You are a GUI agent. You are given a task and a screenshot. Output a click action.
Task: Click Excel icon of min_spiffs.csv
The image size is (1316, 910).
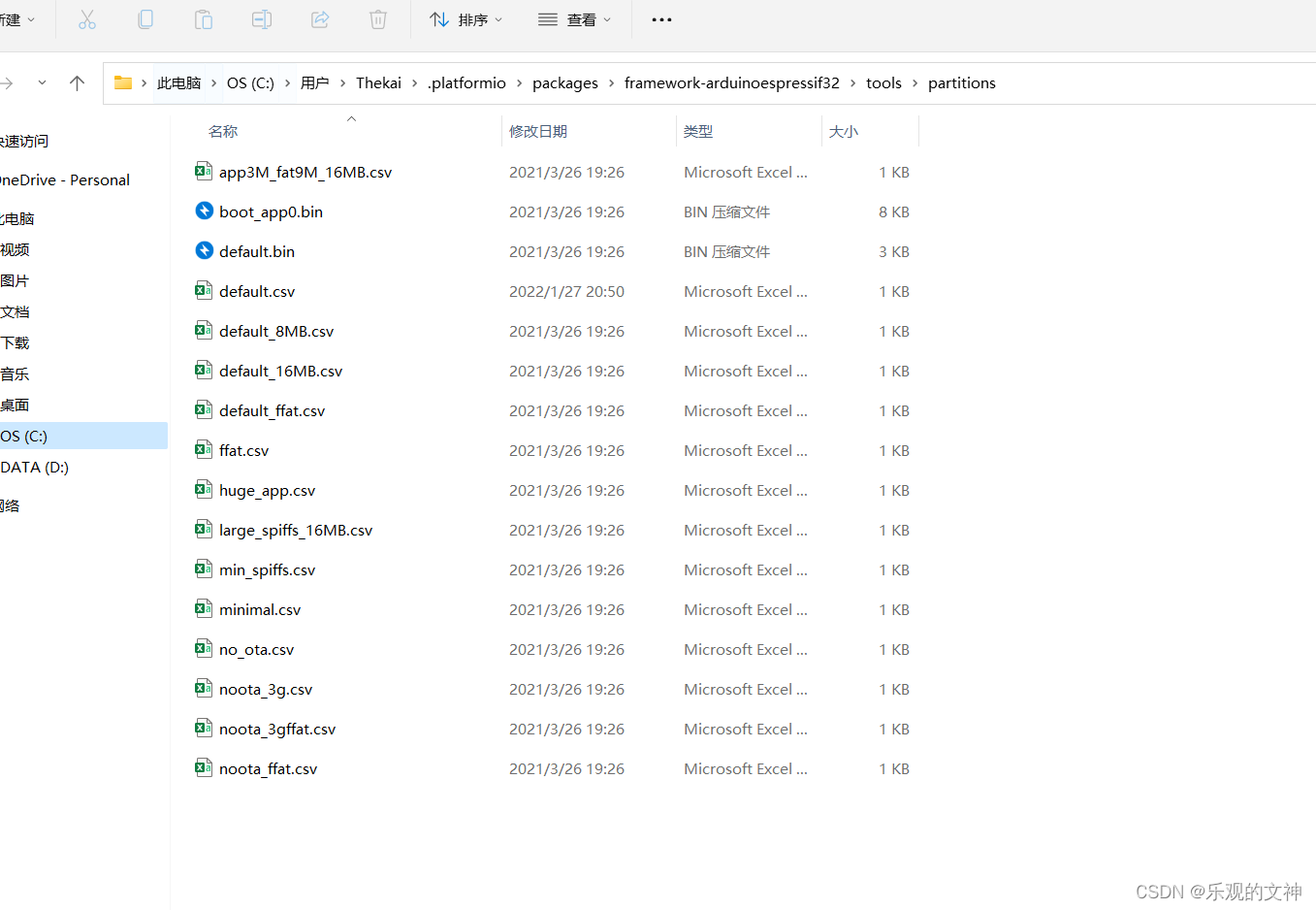click(204, 569)
